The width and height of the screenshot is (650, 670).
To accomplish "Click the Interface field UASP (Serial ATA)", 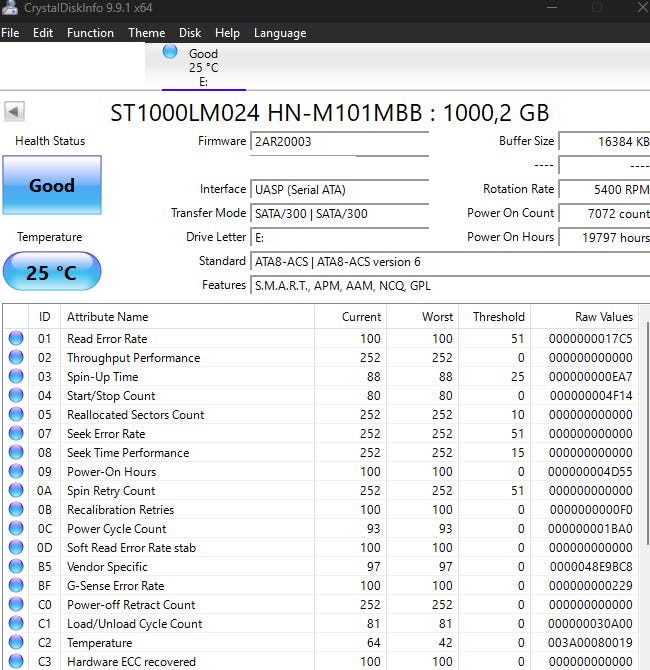I will (339, 189).
